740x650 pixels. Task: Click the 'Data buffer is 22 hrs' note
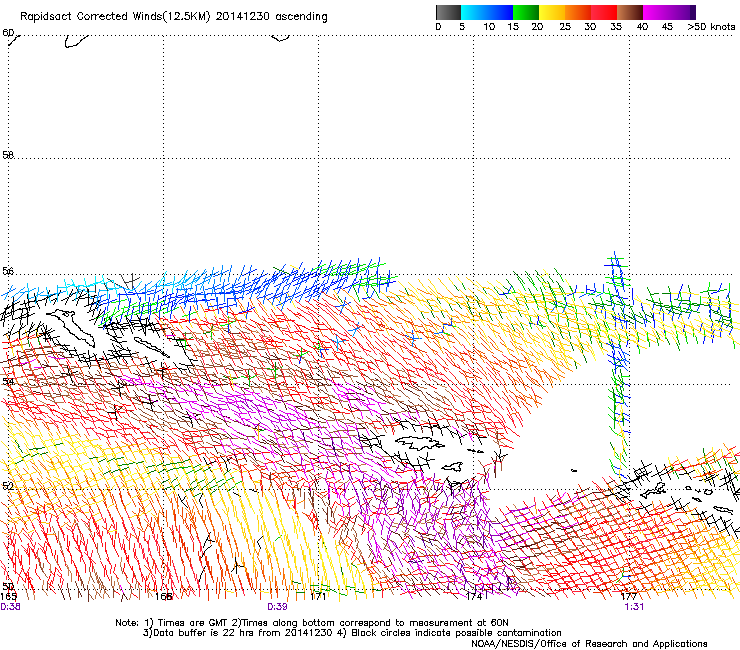coord(238,633)
